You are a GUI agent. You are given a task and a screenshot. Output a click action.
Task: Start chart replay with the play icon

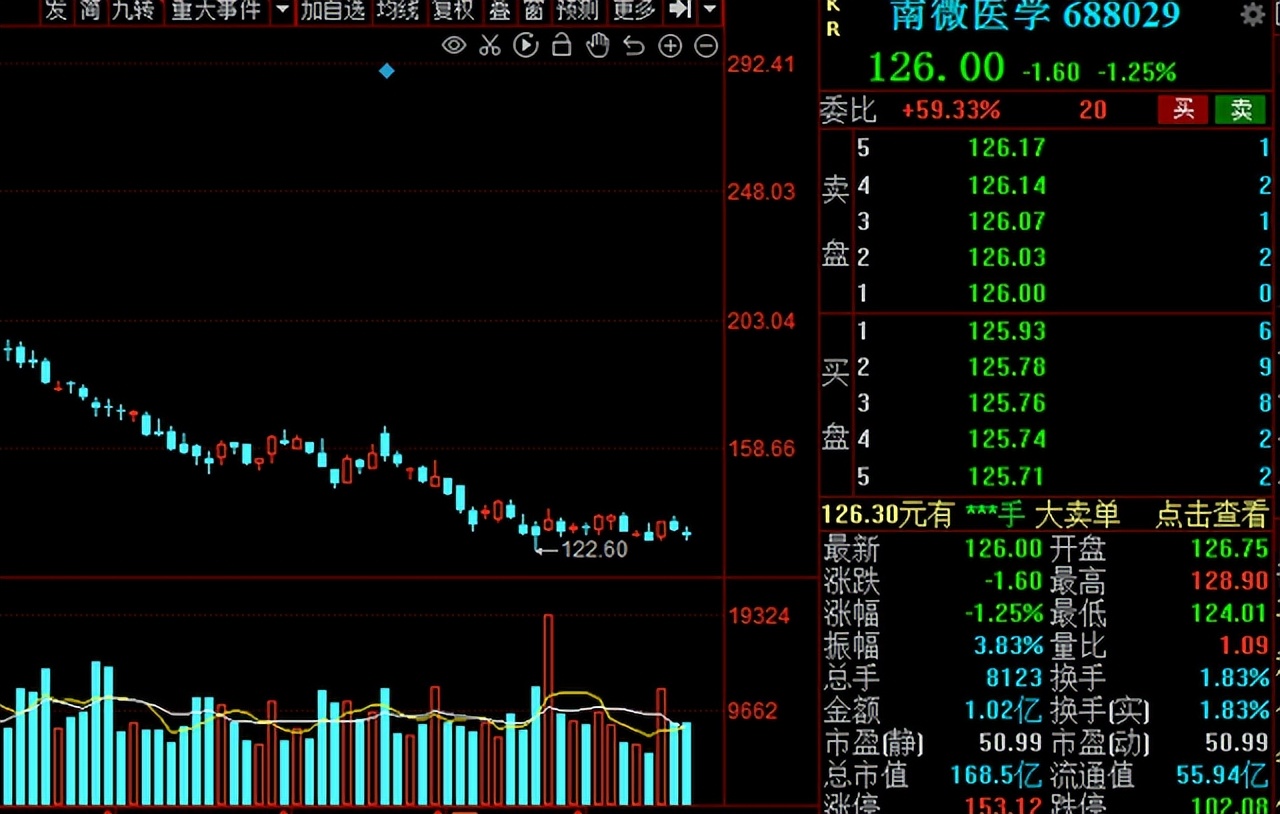point(526,45)
